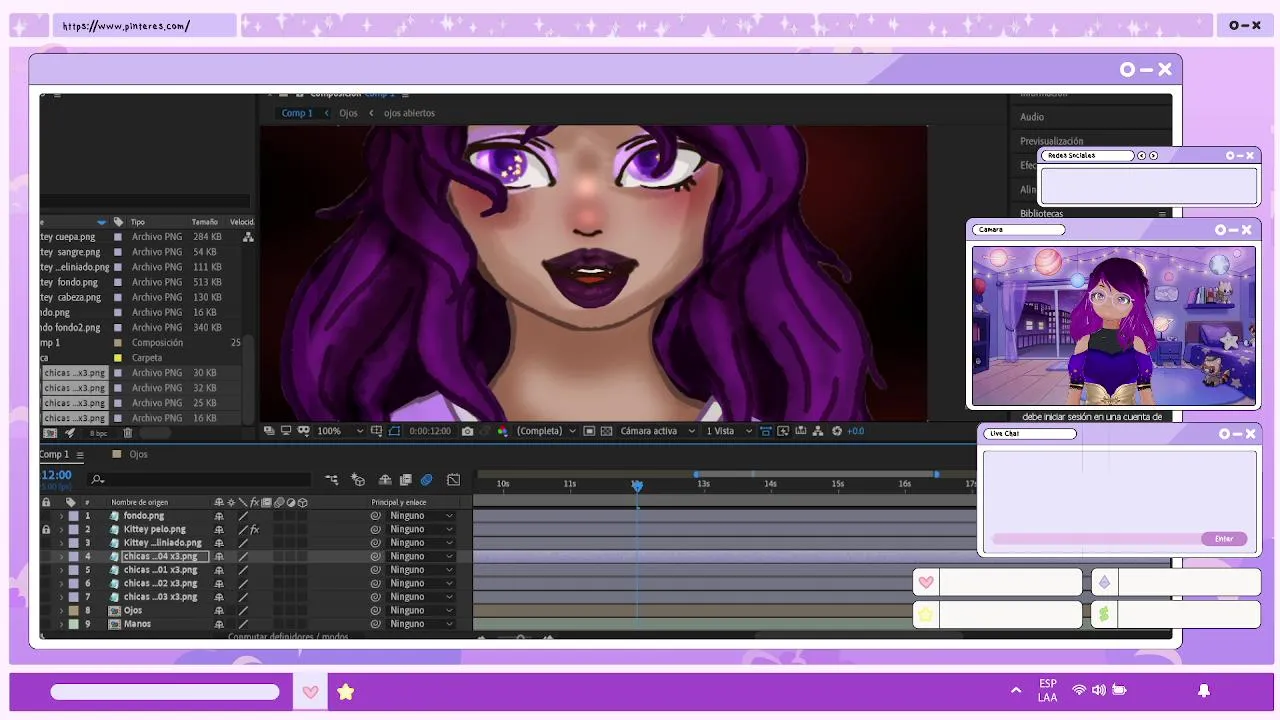Click the interpret footage icon in project panel
1280x720 pixels.
click(x=51, y=433)
